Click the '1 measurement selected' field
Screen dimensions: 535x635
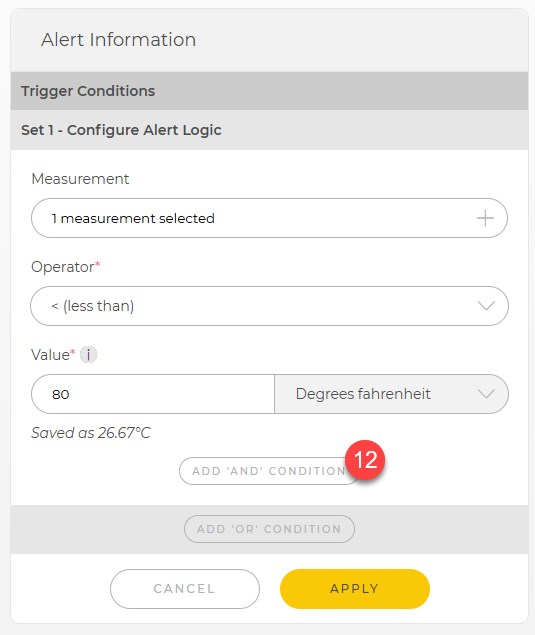269,218
